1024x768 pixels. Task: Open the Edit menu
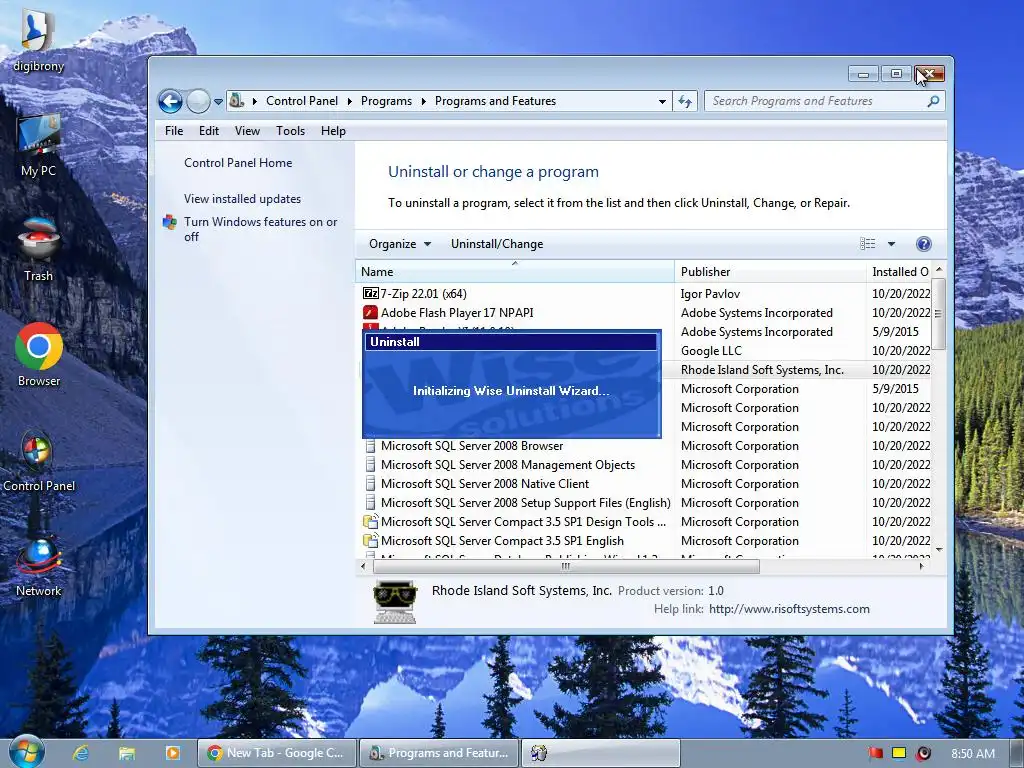click(x=208, y=131)
